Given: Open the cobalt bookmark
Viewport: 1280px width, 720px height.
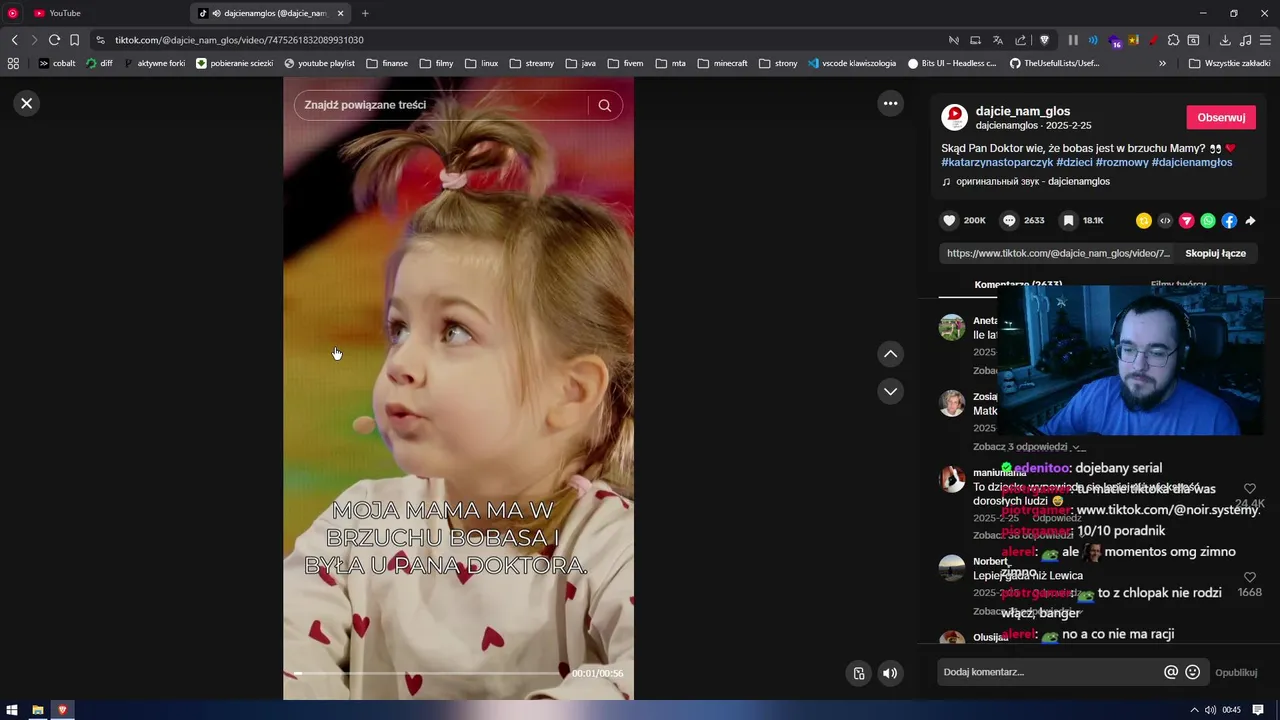Looking at the screenshot, I should click(56, 63).
